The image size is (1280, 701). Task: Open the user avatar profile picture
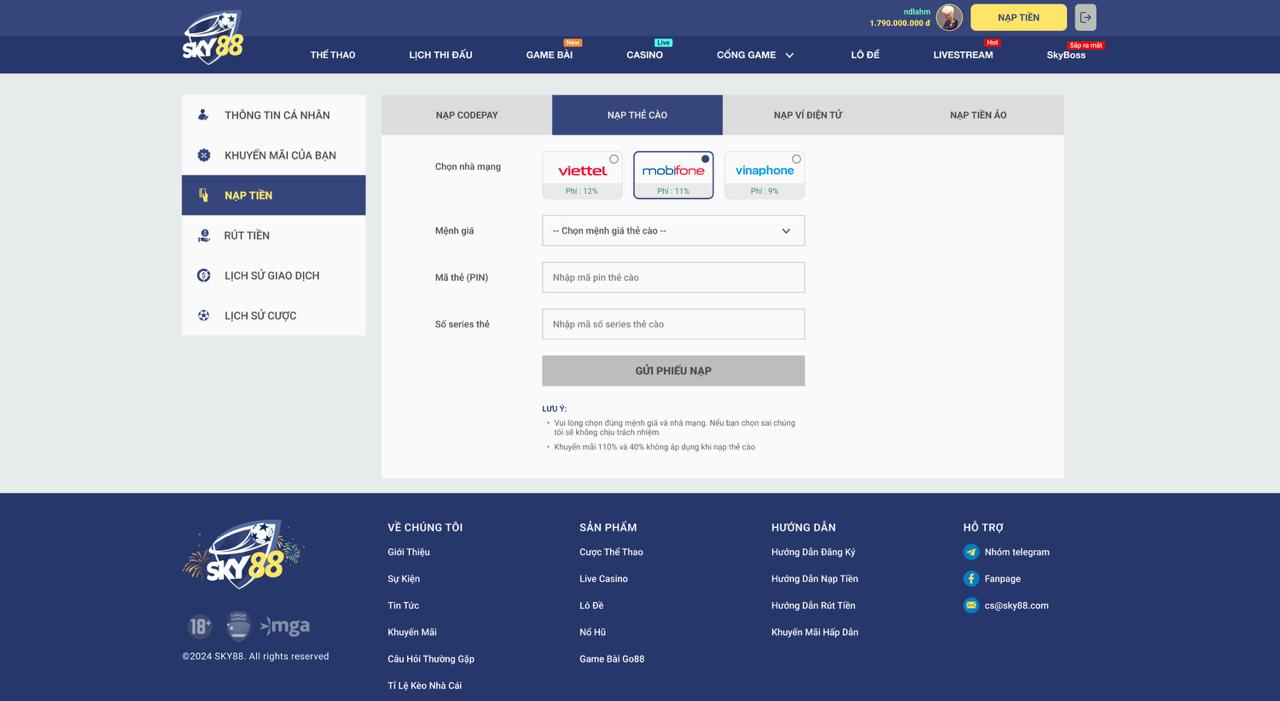[x=949, y=17]
